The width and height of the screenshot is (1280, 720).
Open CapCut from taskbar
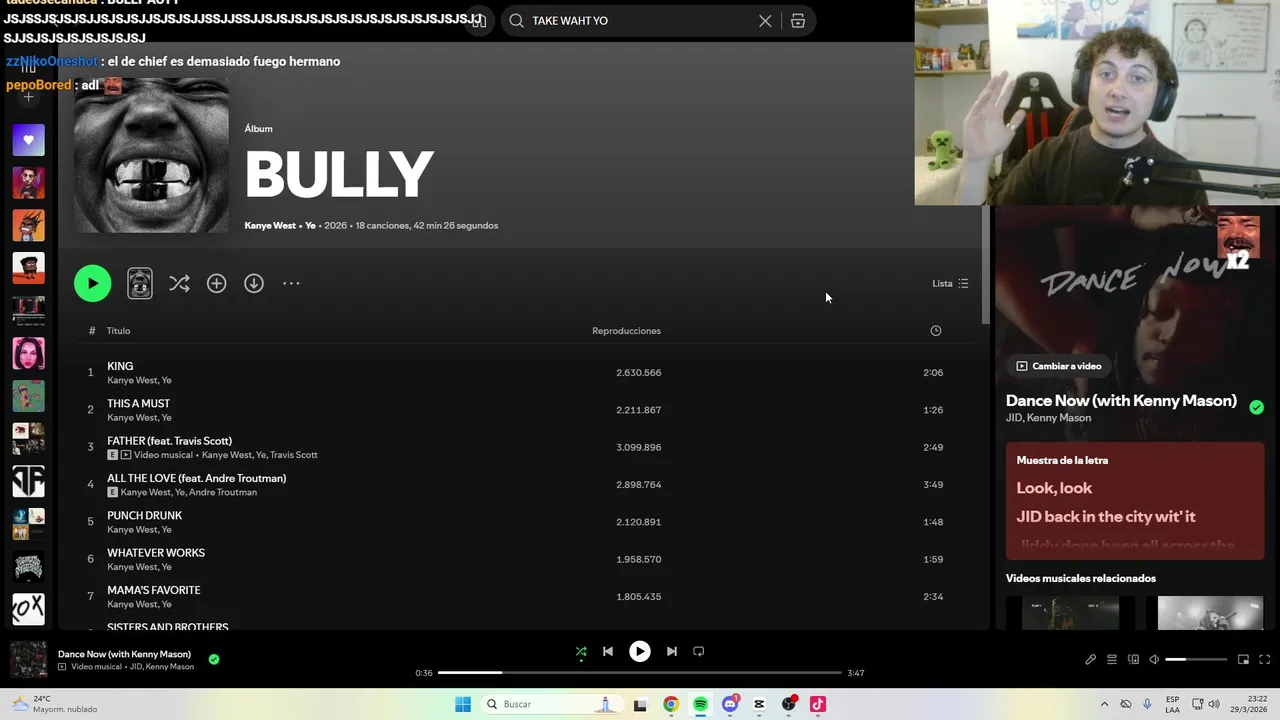click(x=760, y=704)
